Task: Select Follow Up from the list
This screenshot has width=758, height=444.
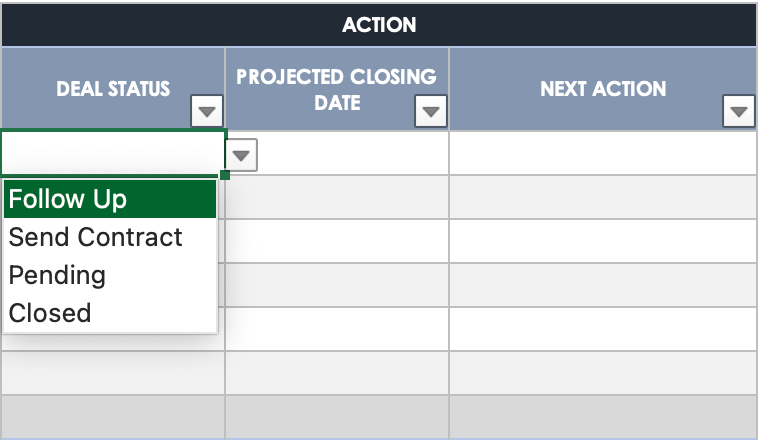Action: point(110,199)
